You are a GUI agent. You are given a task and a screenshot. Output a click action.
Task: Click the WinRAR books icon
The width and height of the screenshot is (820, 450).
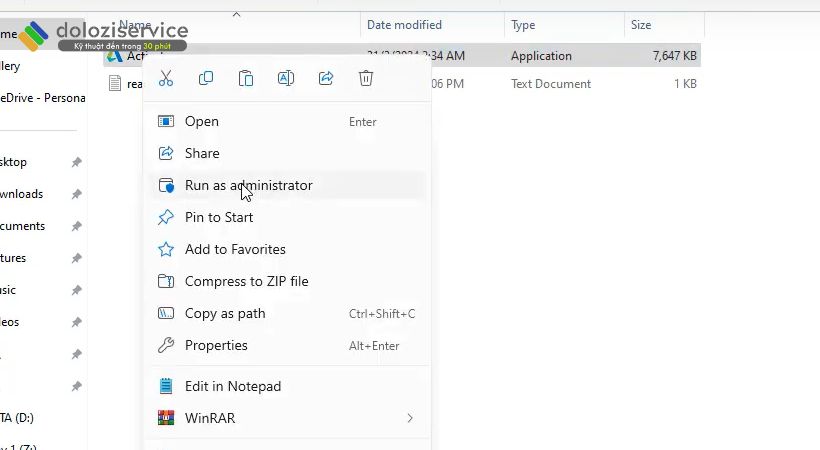[x=166, y=418]
